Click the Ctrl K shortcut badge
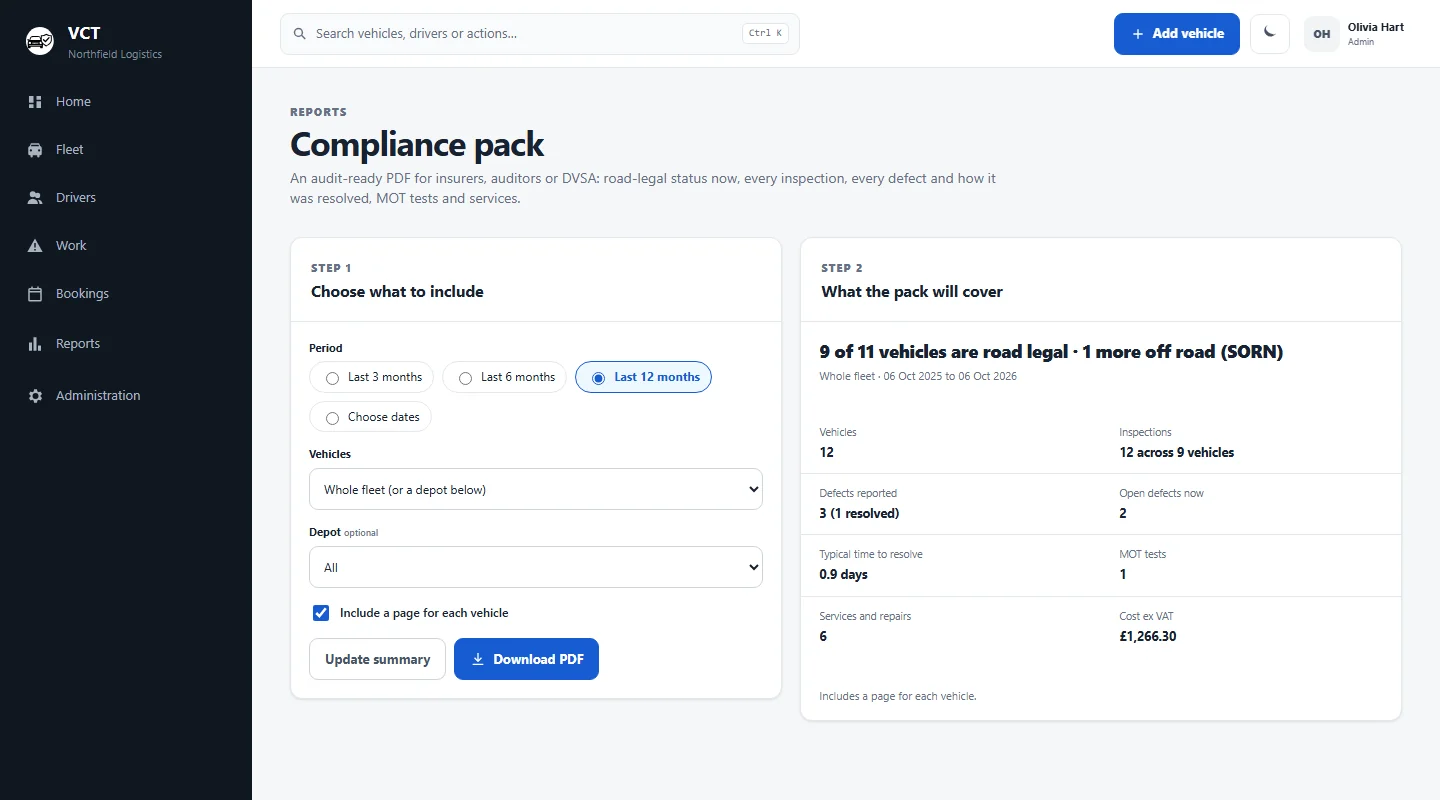Image resolution: width=1440 pixels, height=800 pixels. (x=765, y=33)
